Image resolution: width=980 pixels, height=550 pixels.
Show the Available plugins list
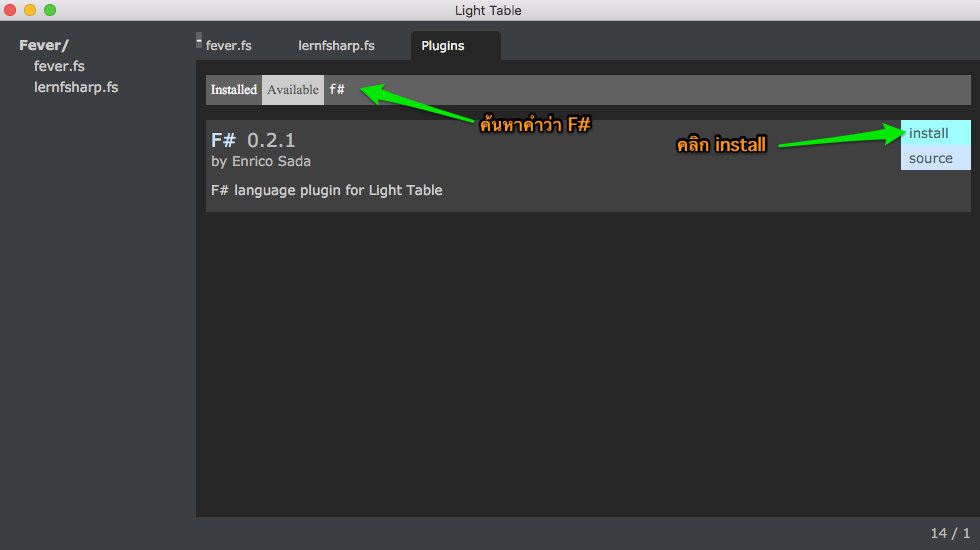(292, 89)
